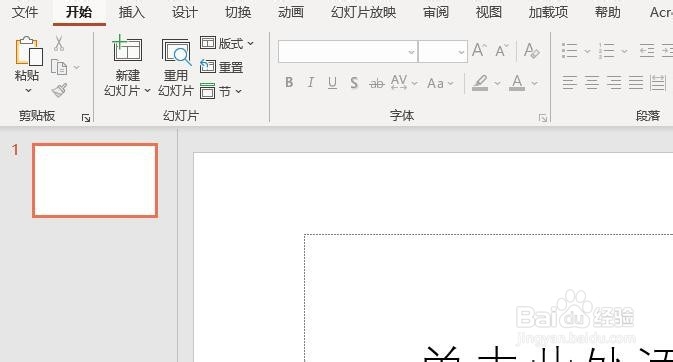Viewport: 673px width, 362px height.
Task: Toggle Italic formatting
Action: [x=310, y=82]
